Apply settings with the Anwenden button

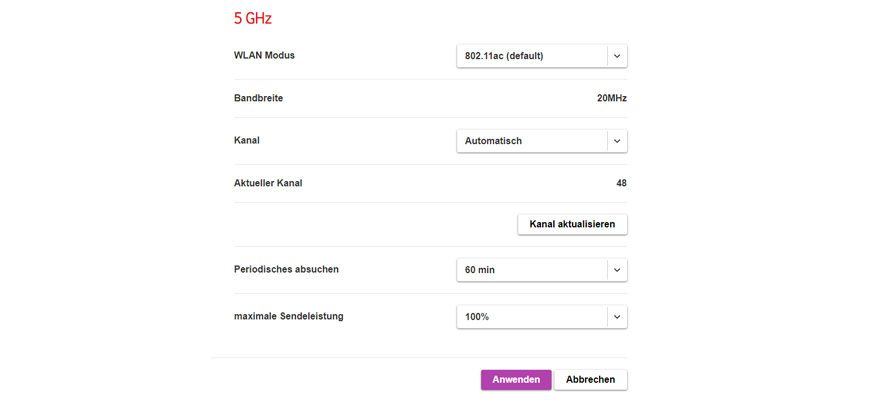click(515, 380)
